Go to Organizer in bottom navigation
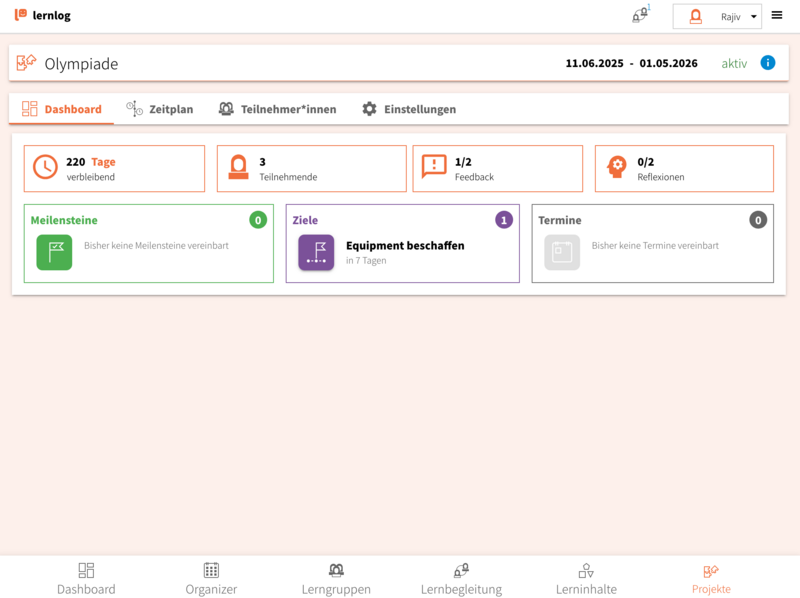This screenshot has height=598, width=800. (211, 578)
